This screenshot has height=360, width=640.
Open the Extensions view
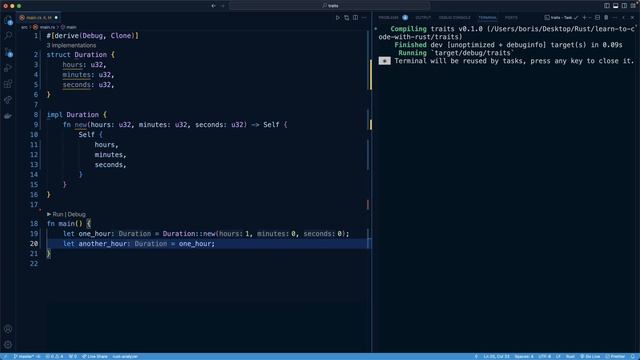click(8, 84)
